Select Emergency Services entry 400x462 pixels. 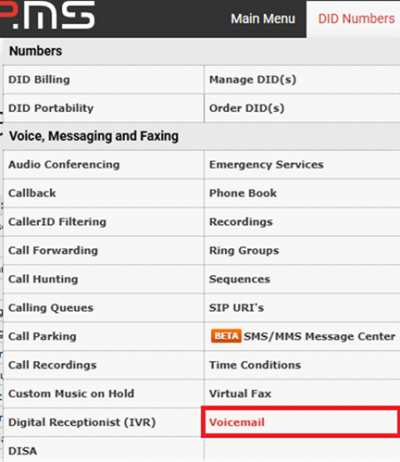tap(266, 164)
